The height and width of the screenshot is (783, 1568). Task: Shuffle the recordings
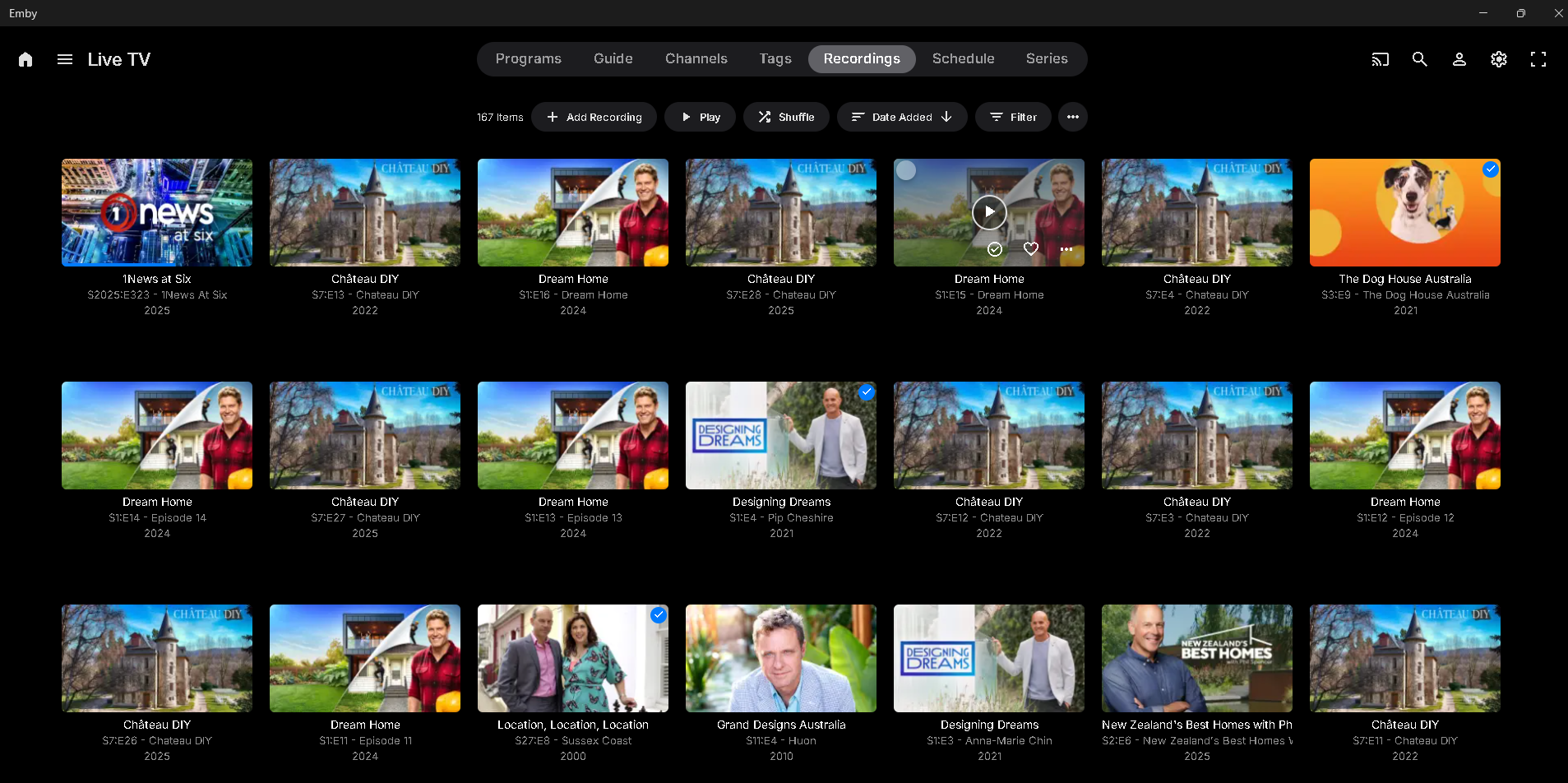pos(787,117)
